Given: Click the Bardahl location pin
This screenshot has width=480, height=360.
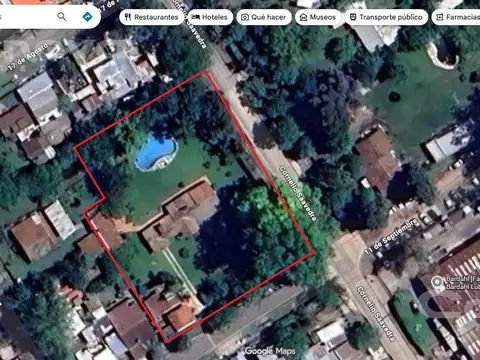Looking at the screenshot, I should pos(437,283).
